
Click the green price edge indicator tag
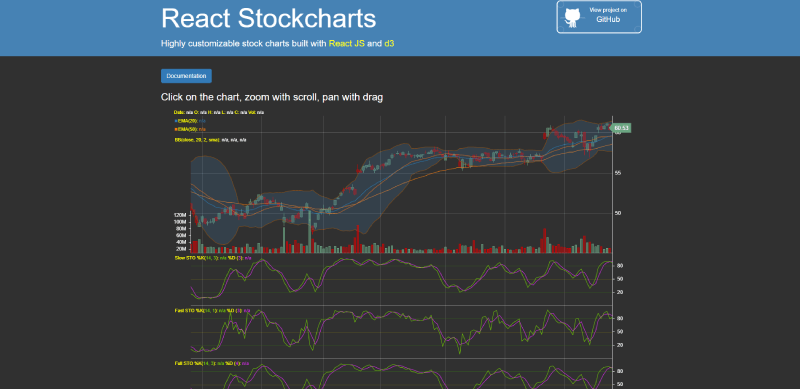pos(620,128)
